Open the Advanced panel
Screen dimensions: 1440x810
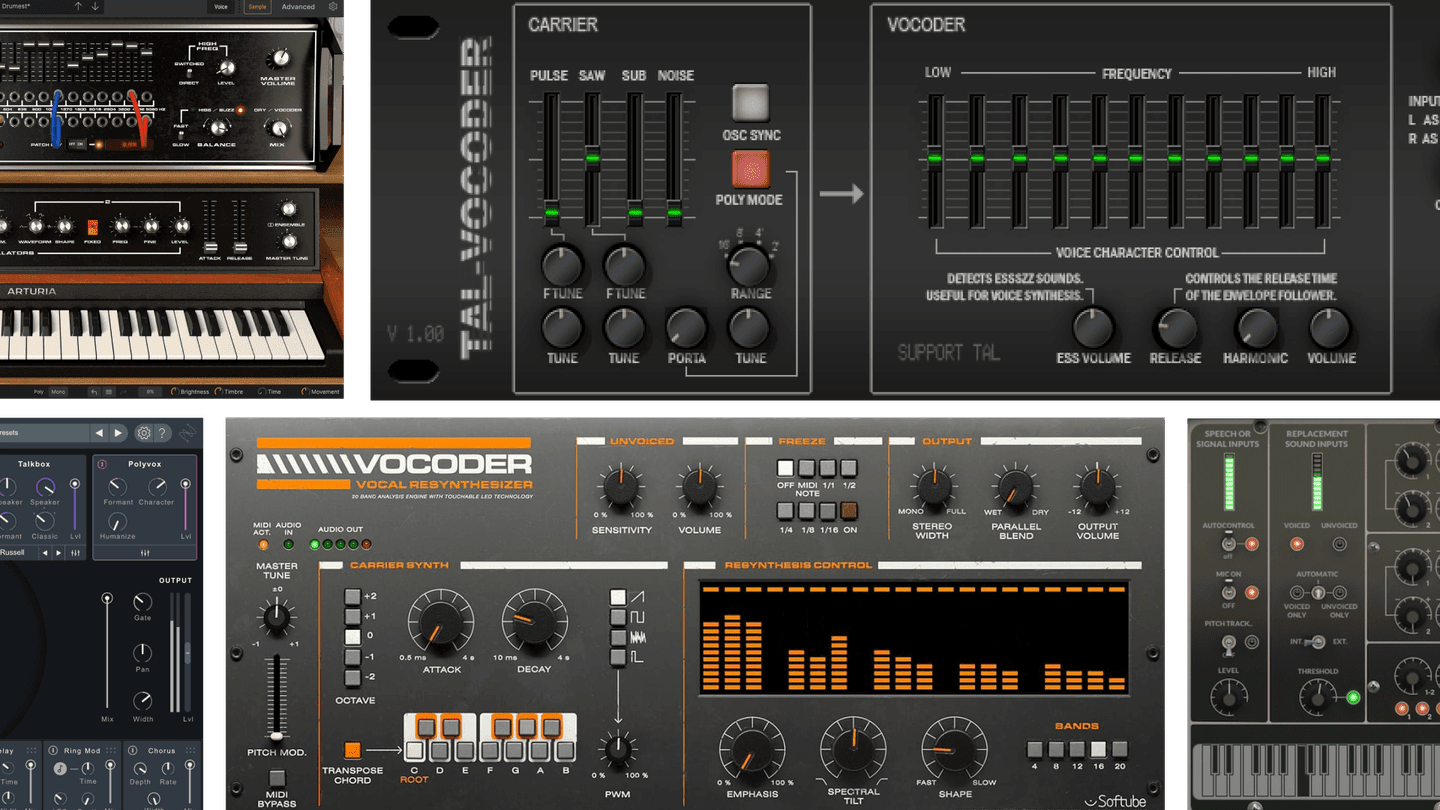[x=298, y=7]
